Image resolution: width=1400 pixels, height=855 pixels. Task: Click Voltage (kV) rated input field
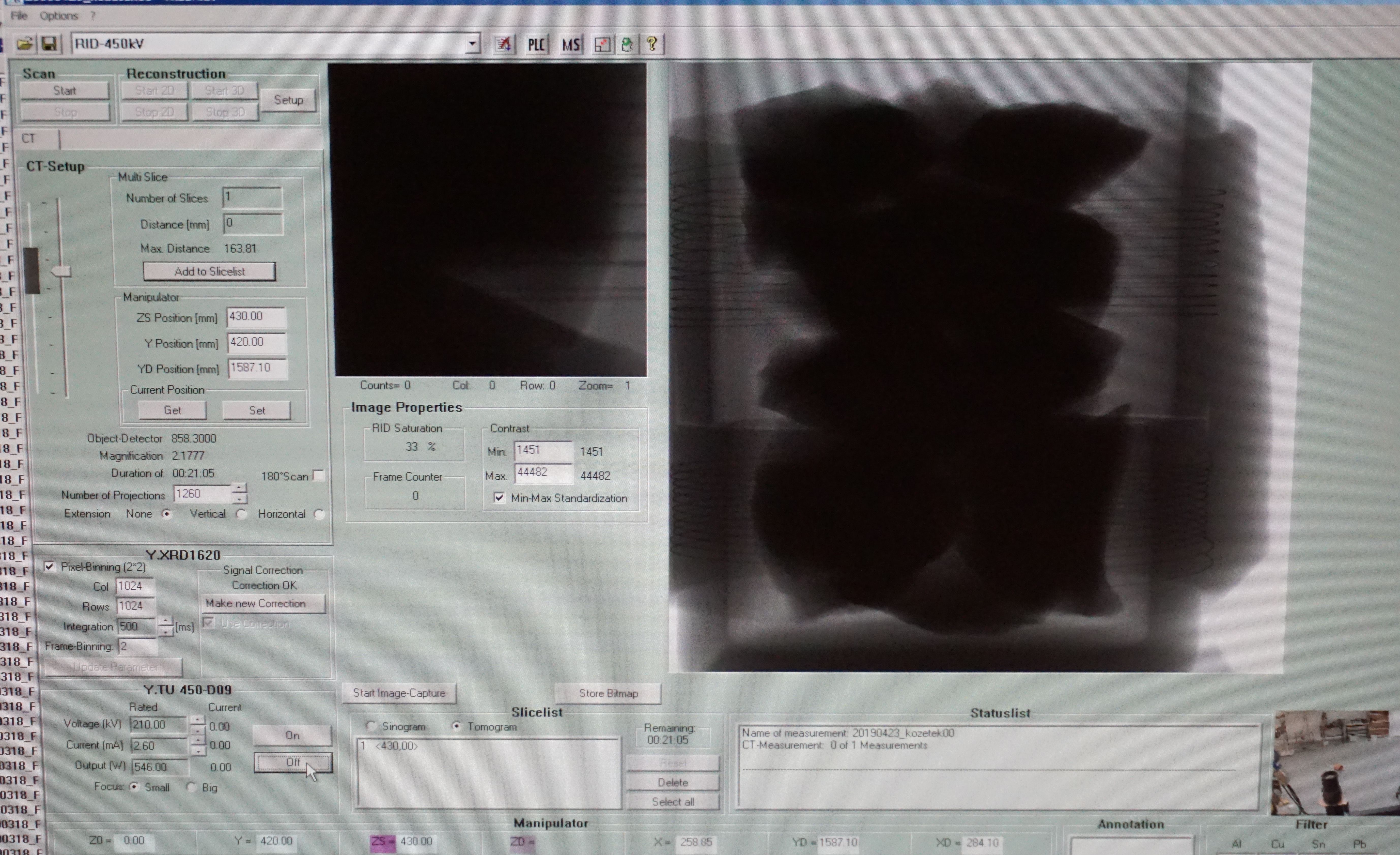point(159,725)
